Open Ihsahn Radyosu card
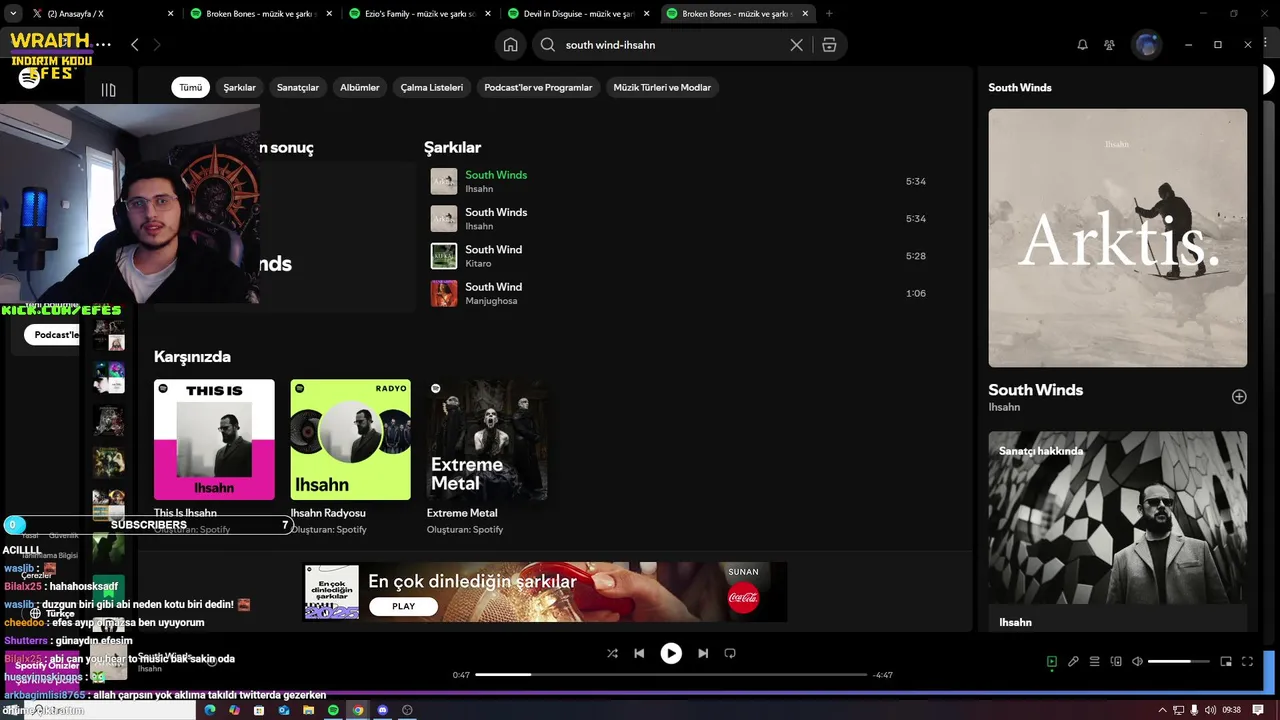 pyautogui.click(x=350, y=456)
